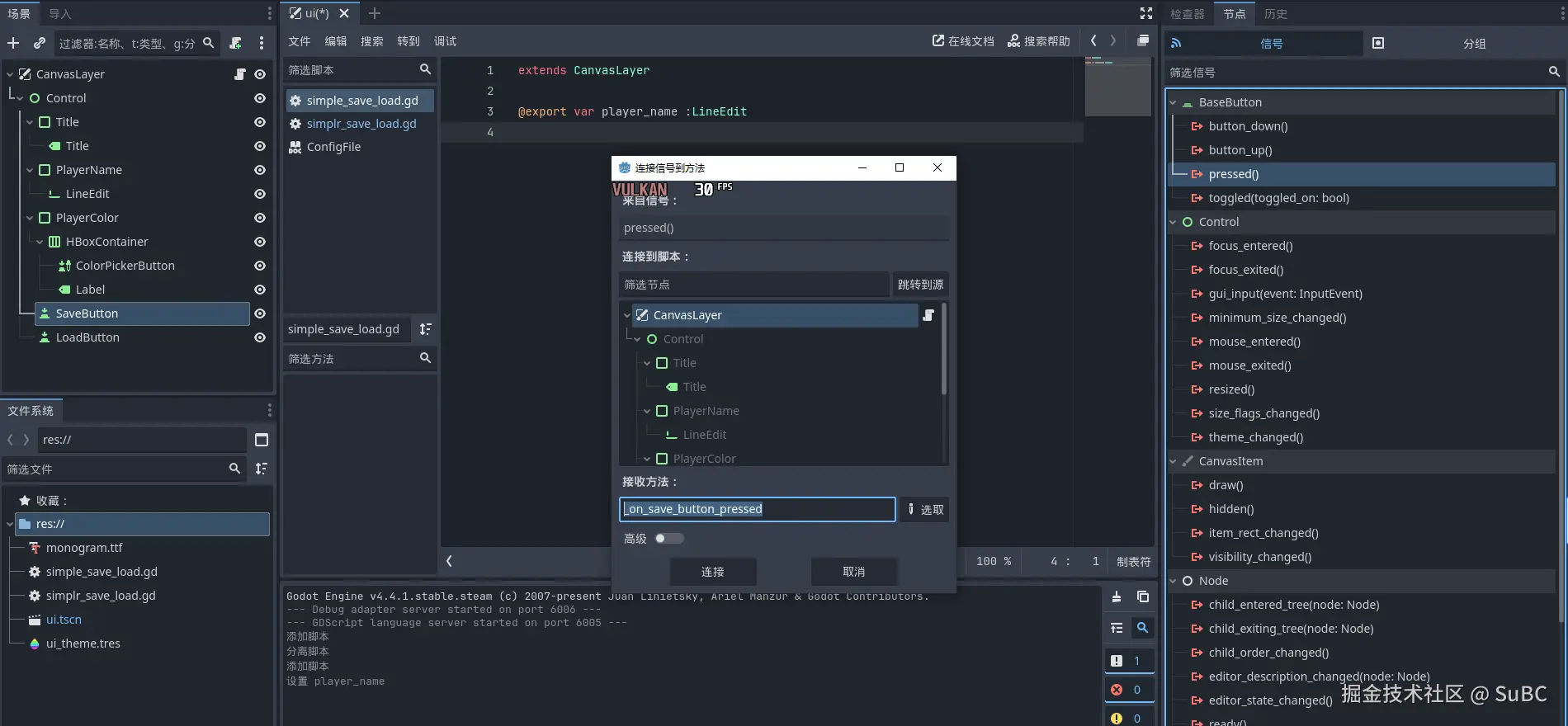Search icon in signal filter field
This screenshot has height=726, width=1568.
(1554, 73)
